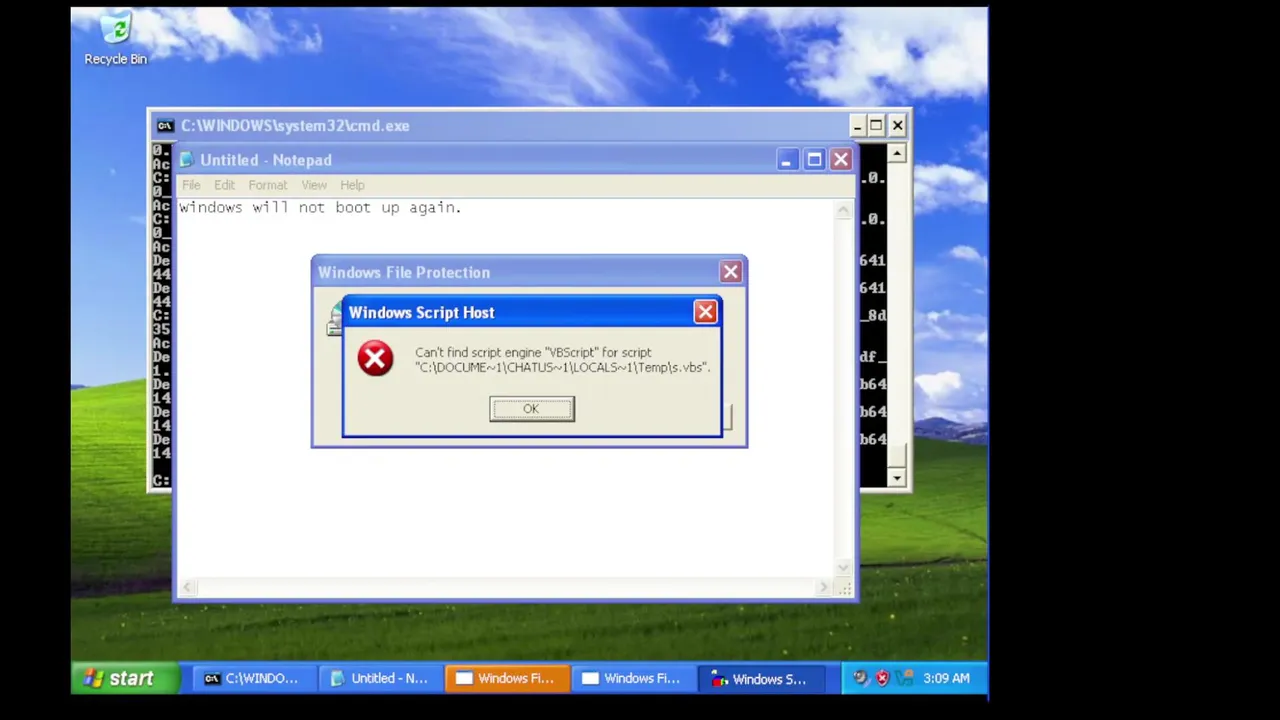Close the Untitled - Notepad window
The width and height of the screenshot is (1280, 720).
point(841,160)
